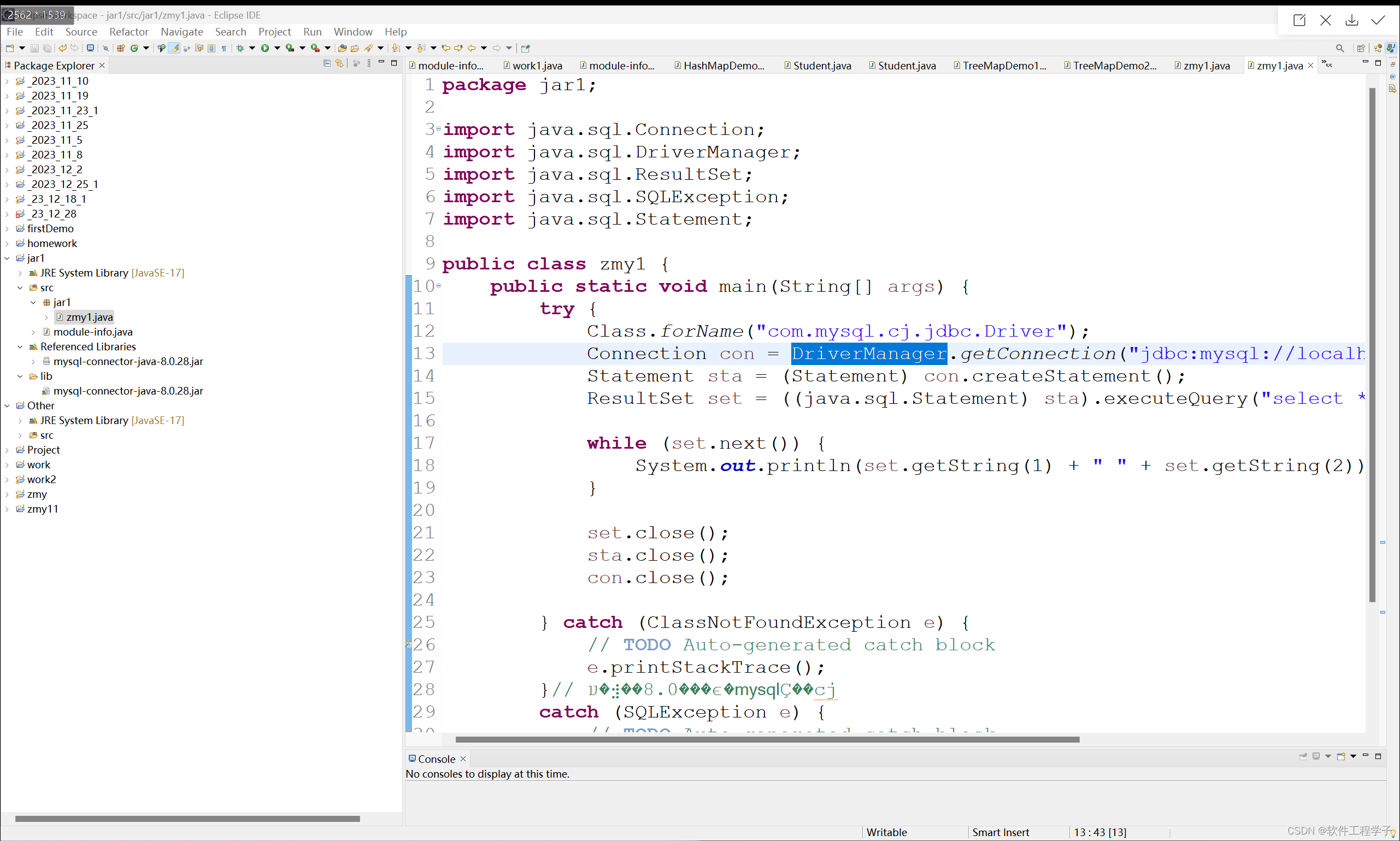Toggle Link with Editor in Package Explorer
The image size is (1400, 841).
tap(340, 63)
